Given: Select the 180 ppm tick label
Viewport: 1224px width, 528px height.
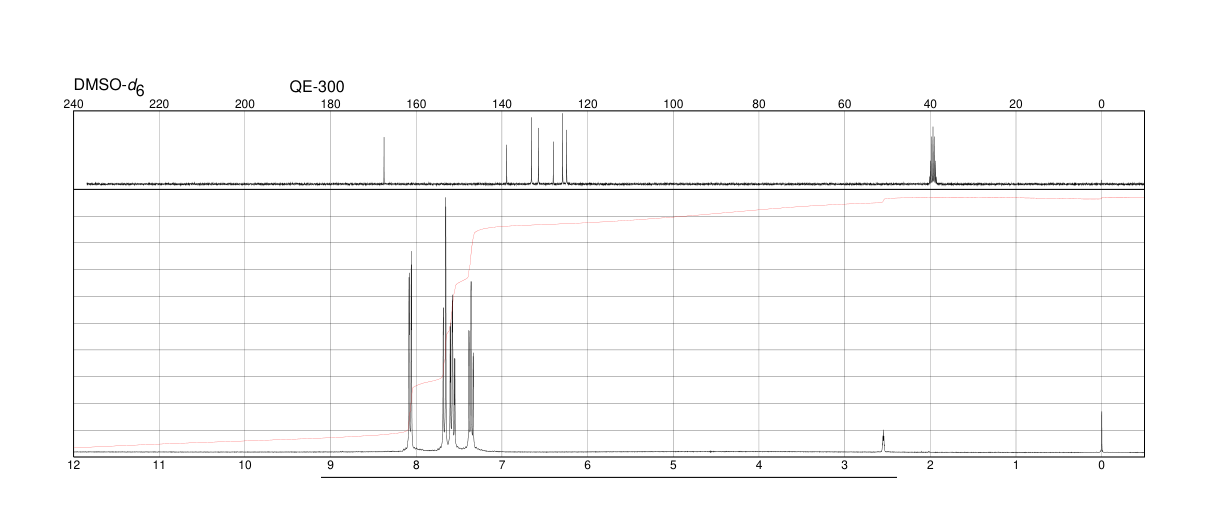Looking at the screenshot, I should [x=330, y=104].
